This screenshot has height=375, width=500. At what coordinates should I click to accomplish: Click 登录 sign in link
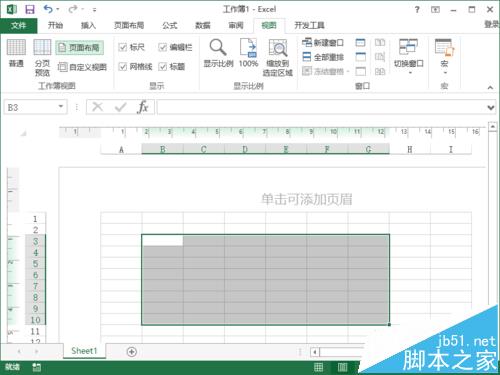pyautogui.click(x=492, y=24)
